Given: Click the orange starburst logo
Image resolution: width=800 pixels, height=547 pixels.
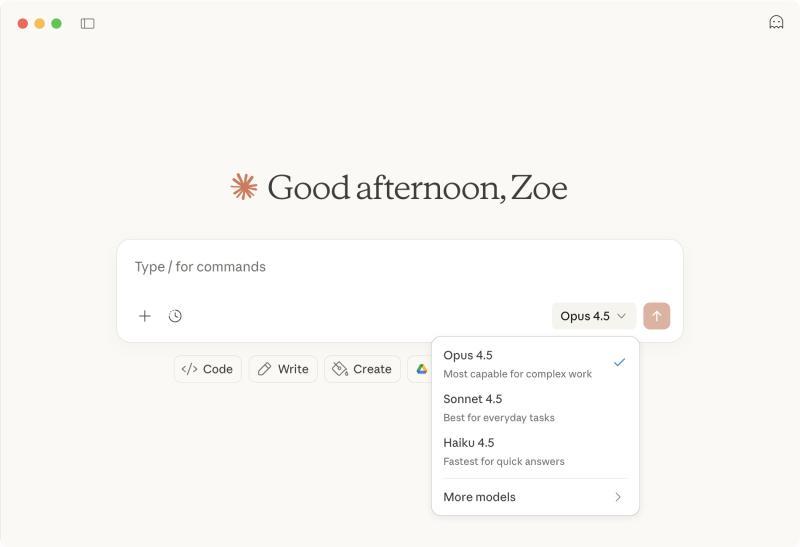Looking at the screenshot, I should [x=243, y=187].
